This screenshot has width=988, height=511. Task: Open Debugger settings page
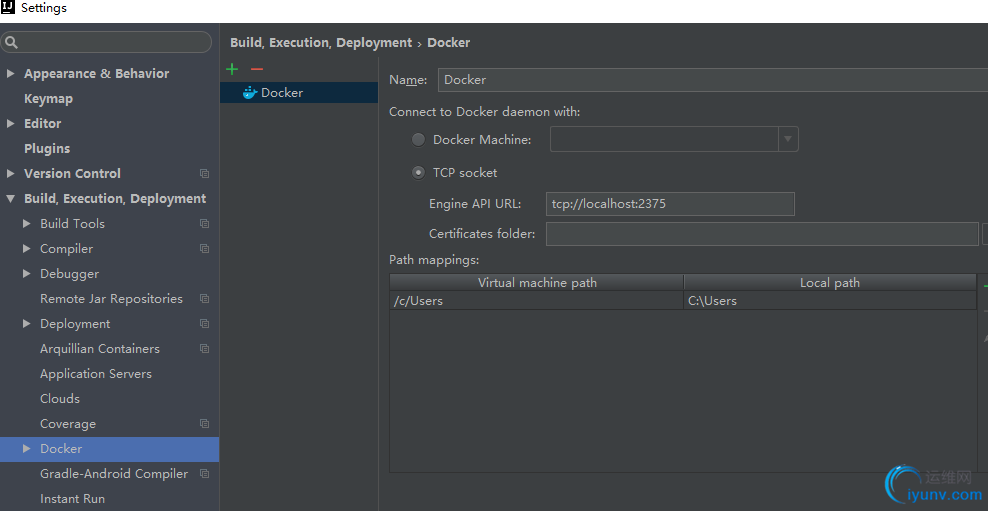click(x=69, y=274)
